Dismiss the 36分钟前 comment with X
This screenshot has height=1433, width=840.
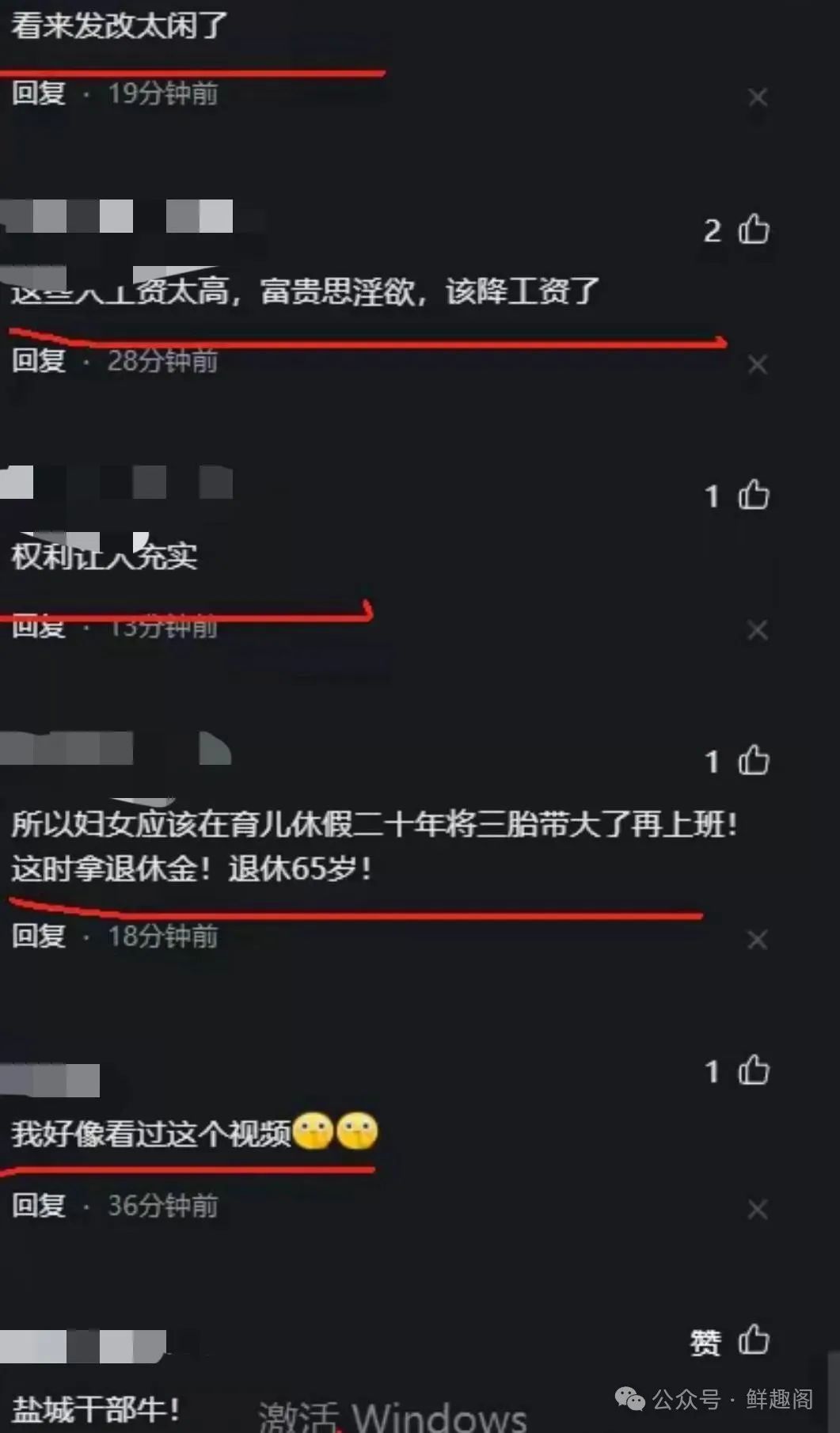tap(758, 1209)
